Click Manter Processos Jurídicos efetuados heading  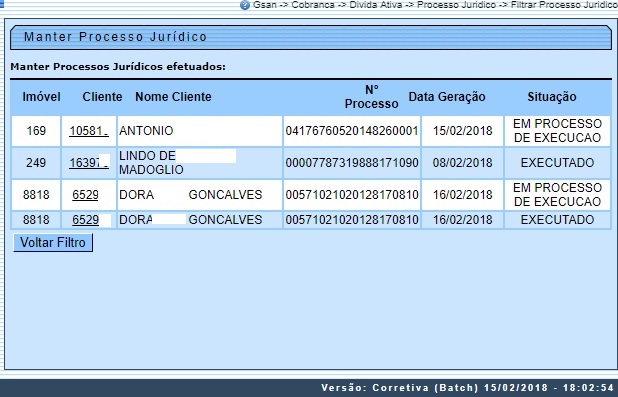[118, 67]
